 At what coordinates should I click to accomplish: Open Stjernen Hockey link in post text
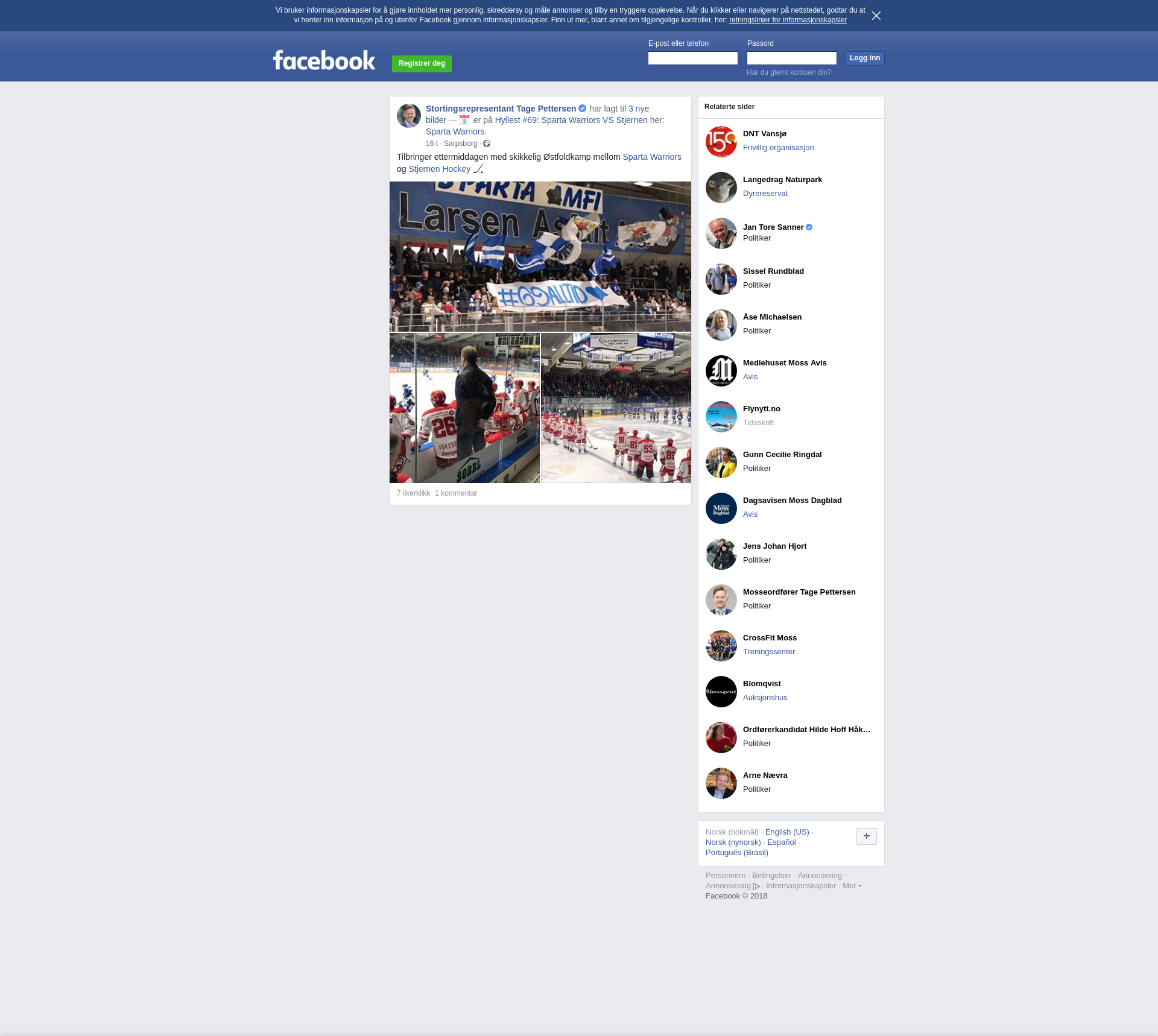(439, 169)
